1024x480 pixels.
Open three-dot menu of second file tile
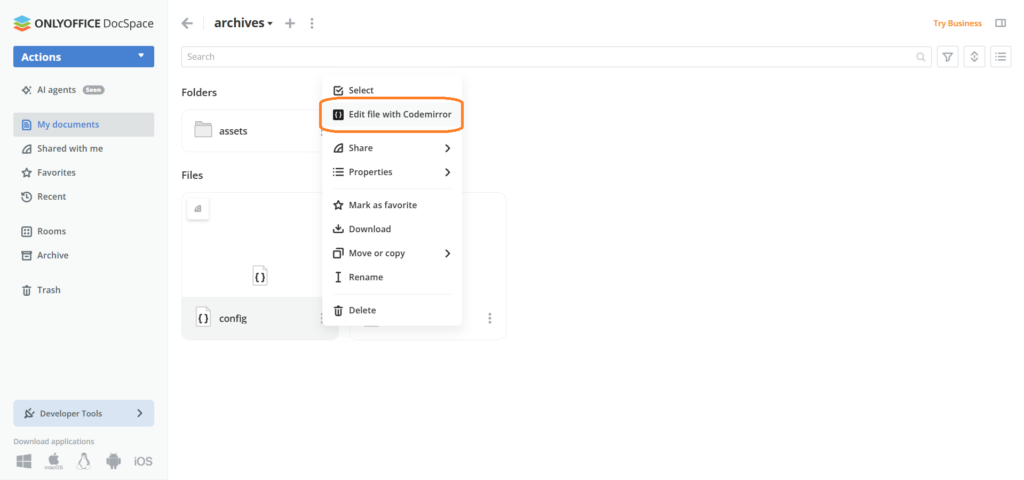point(490,319)
